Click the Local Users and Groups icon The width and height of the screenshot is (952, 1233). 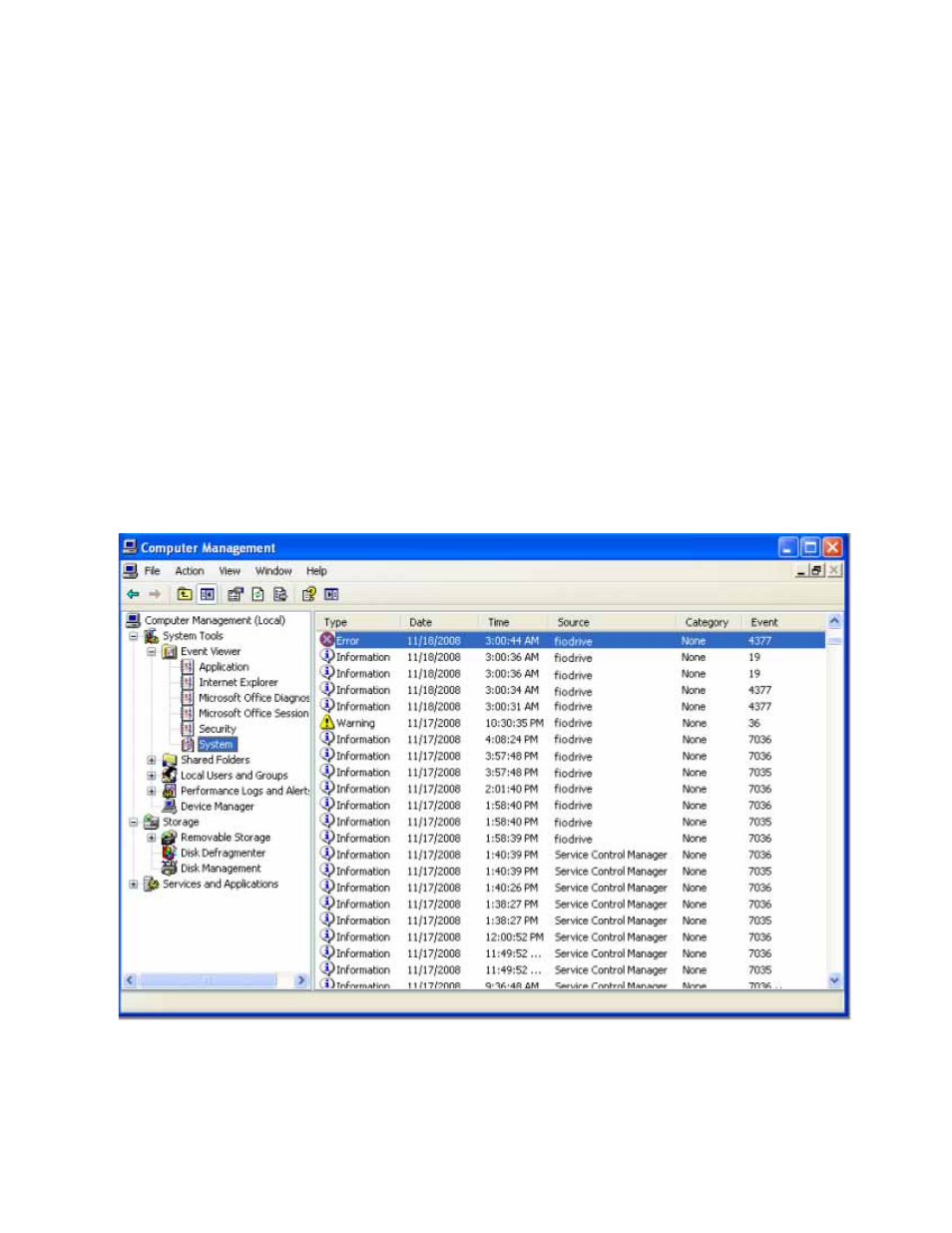[170, 776]
